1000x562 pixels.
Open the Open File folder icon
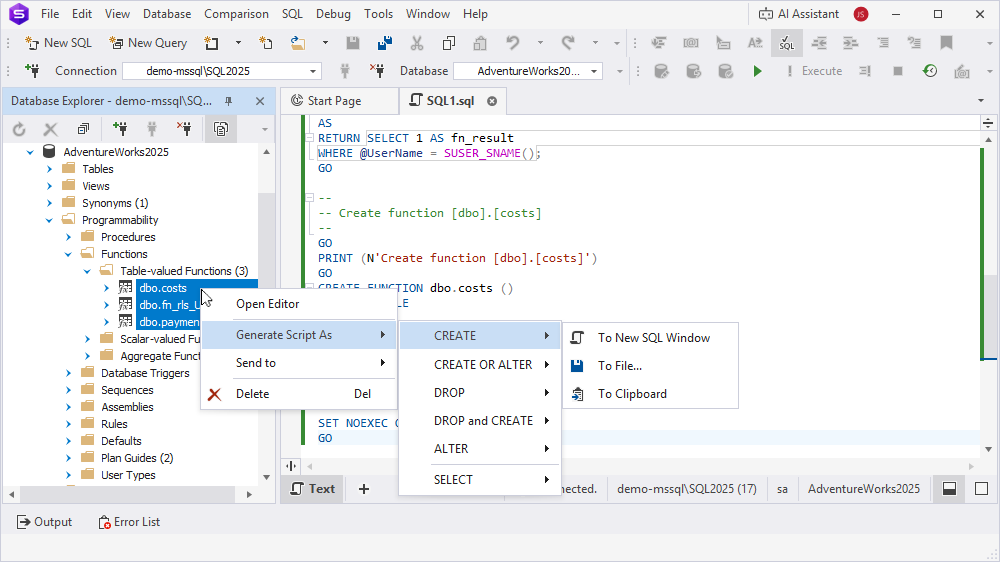[298, 43]
